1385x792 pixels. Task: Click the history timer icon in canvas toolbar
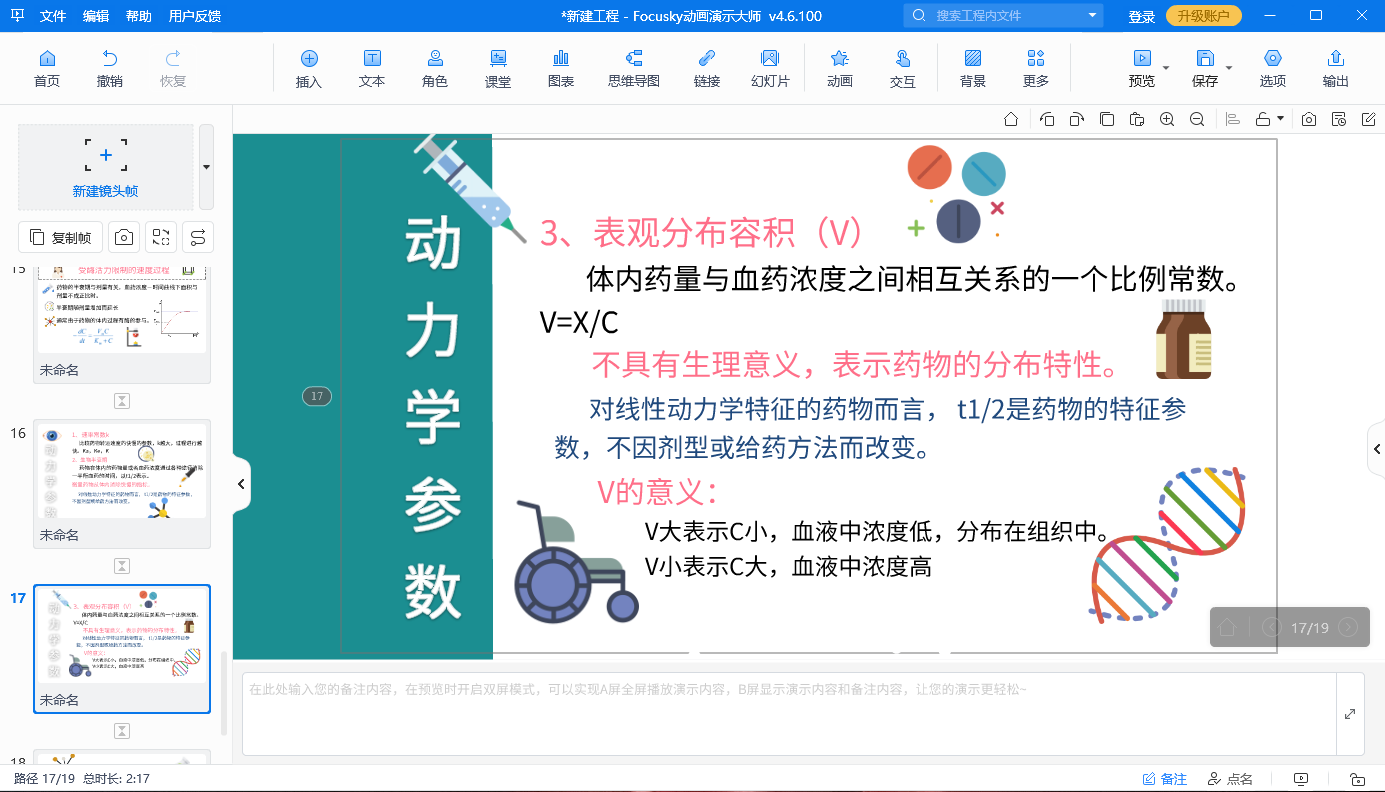click(1339, 119)
